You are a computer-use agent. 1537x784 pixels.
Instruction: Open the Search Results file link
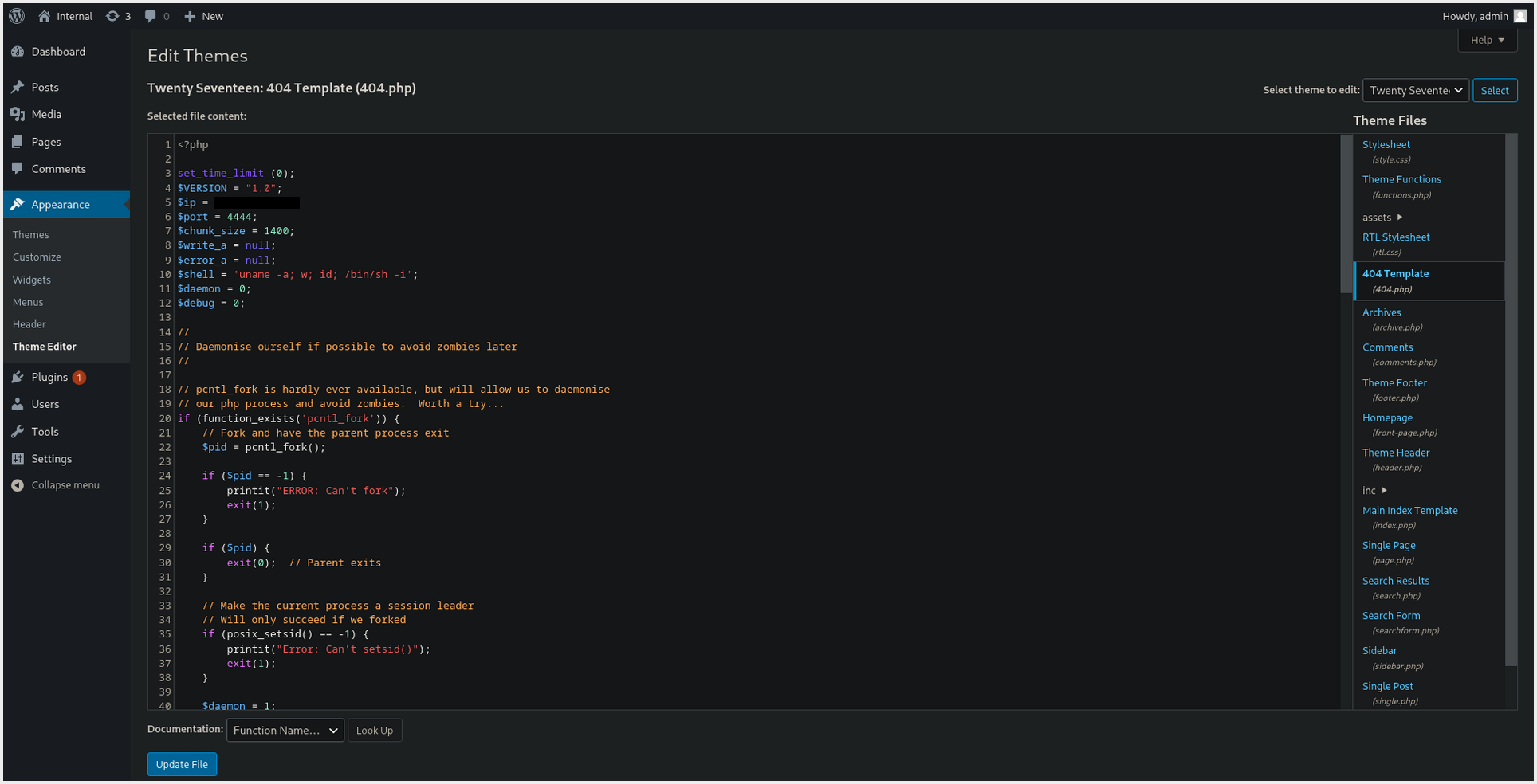point(1396,582)
